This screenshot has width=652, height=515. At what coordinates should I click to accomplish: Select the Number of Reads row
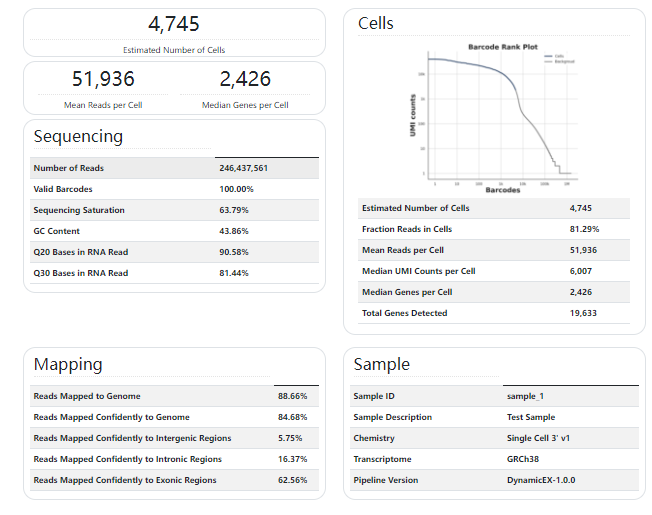[174, 168]
